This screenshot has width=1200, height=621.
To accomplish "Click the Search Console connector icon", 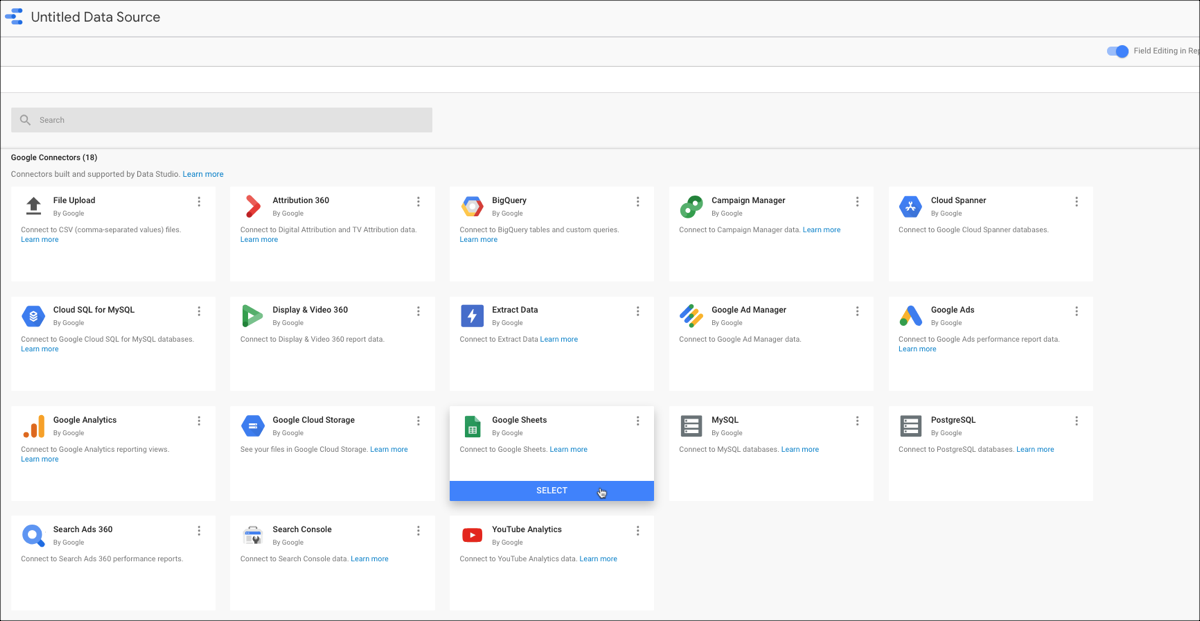I will click(252, 536).
